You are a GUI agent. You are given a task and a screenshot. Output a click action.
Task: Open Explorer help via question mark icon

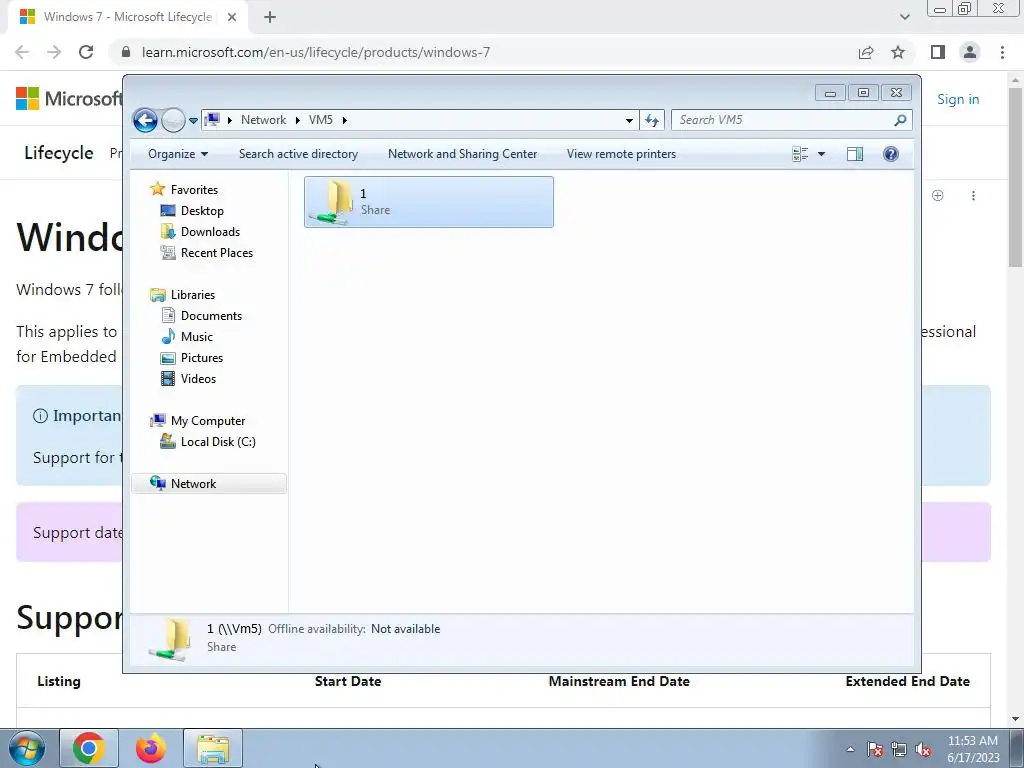[891, 154]
